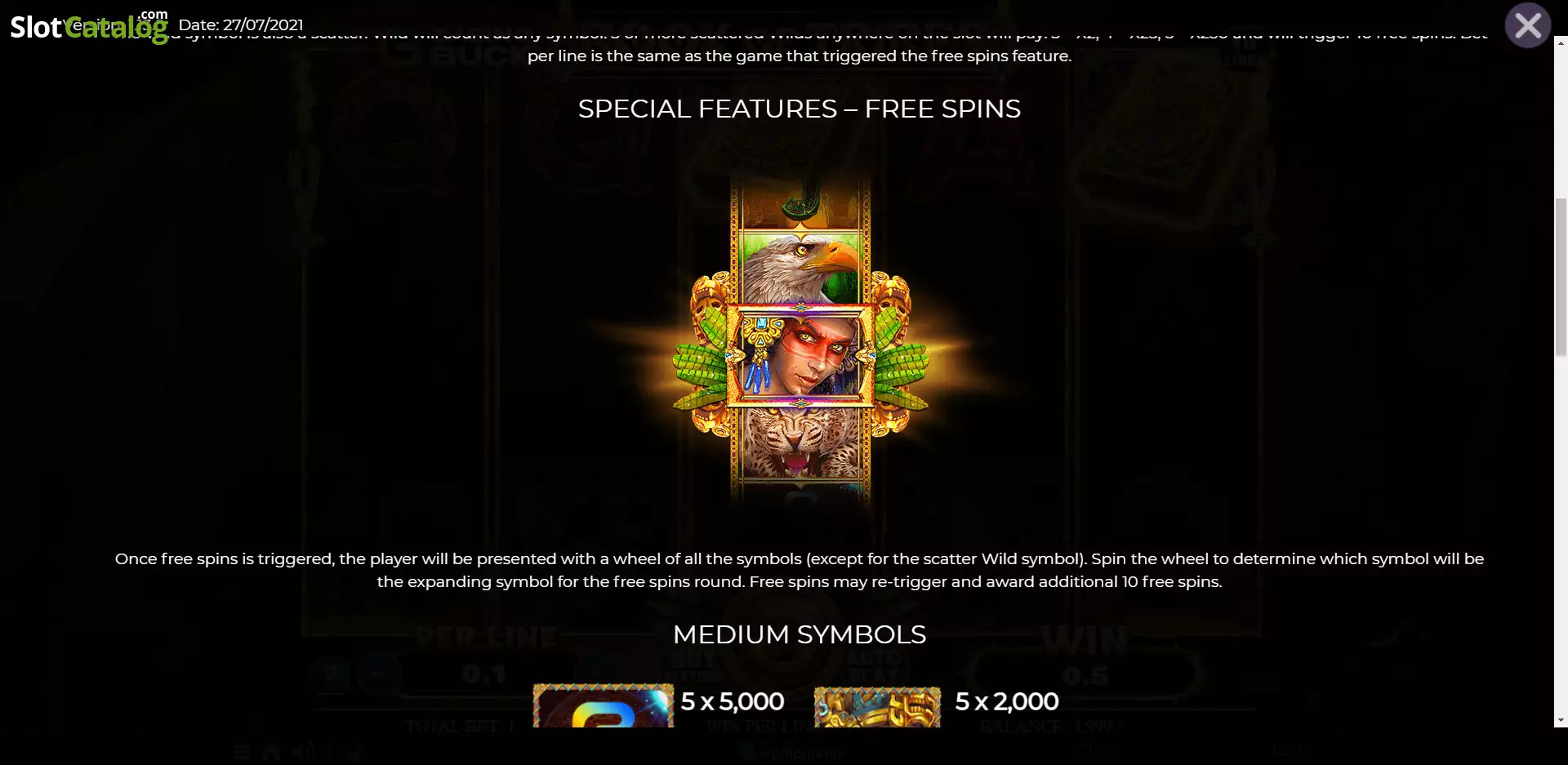Click the Special Features – Free Spins heading
This screenshot has width=1568, height=765.
tap(800, 109)
